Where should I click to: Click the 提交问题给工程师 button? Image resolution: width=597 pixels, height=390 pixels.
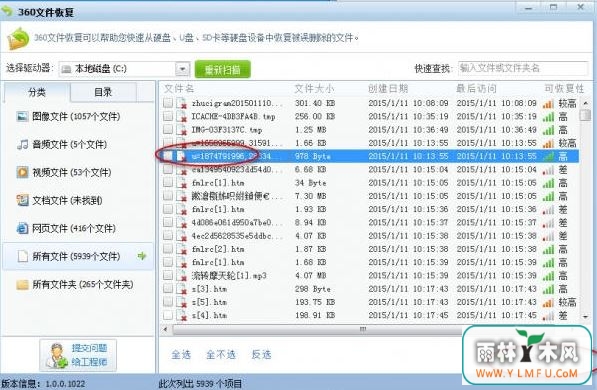coord(78,356)
